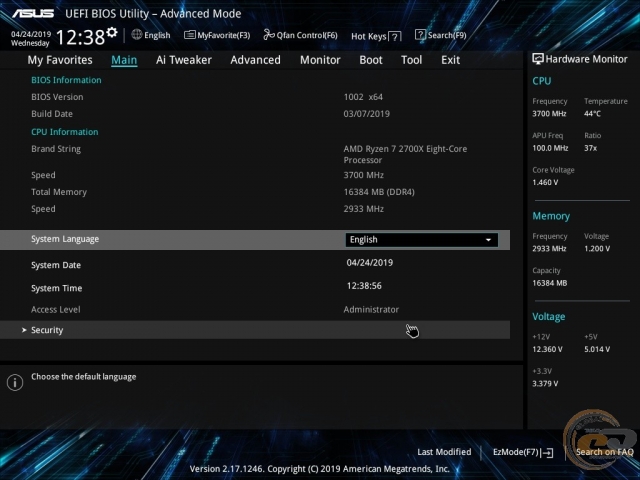Viewport: 640px width, 480px height.
Task: Open MyFavorite(F3) list icon
Action: click(190, 35)
